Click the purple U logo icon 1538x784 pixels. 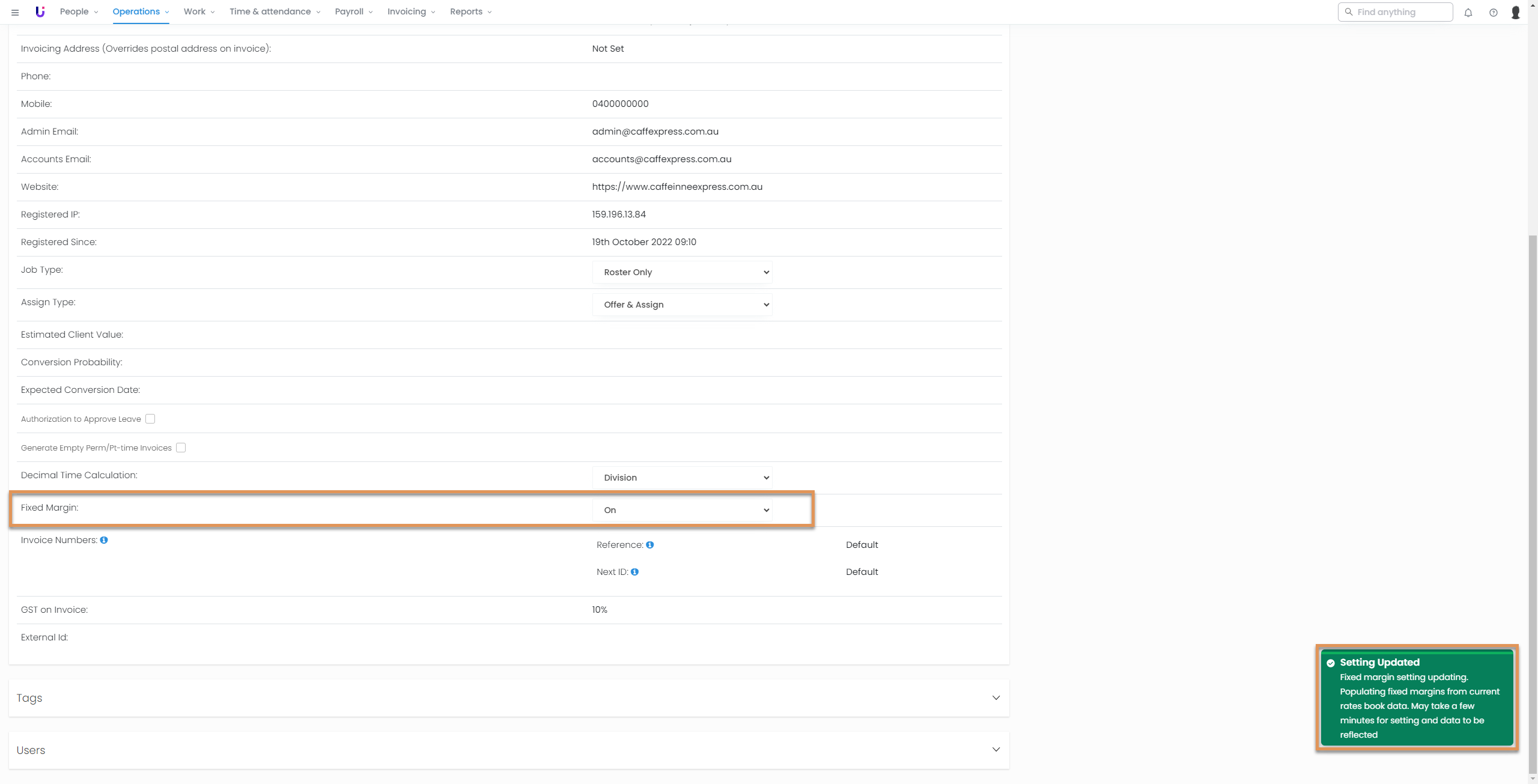[x=40, y=11]
